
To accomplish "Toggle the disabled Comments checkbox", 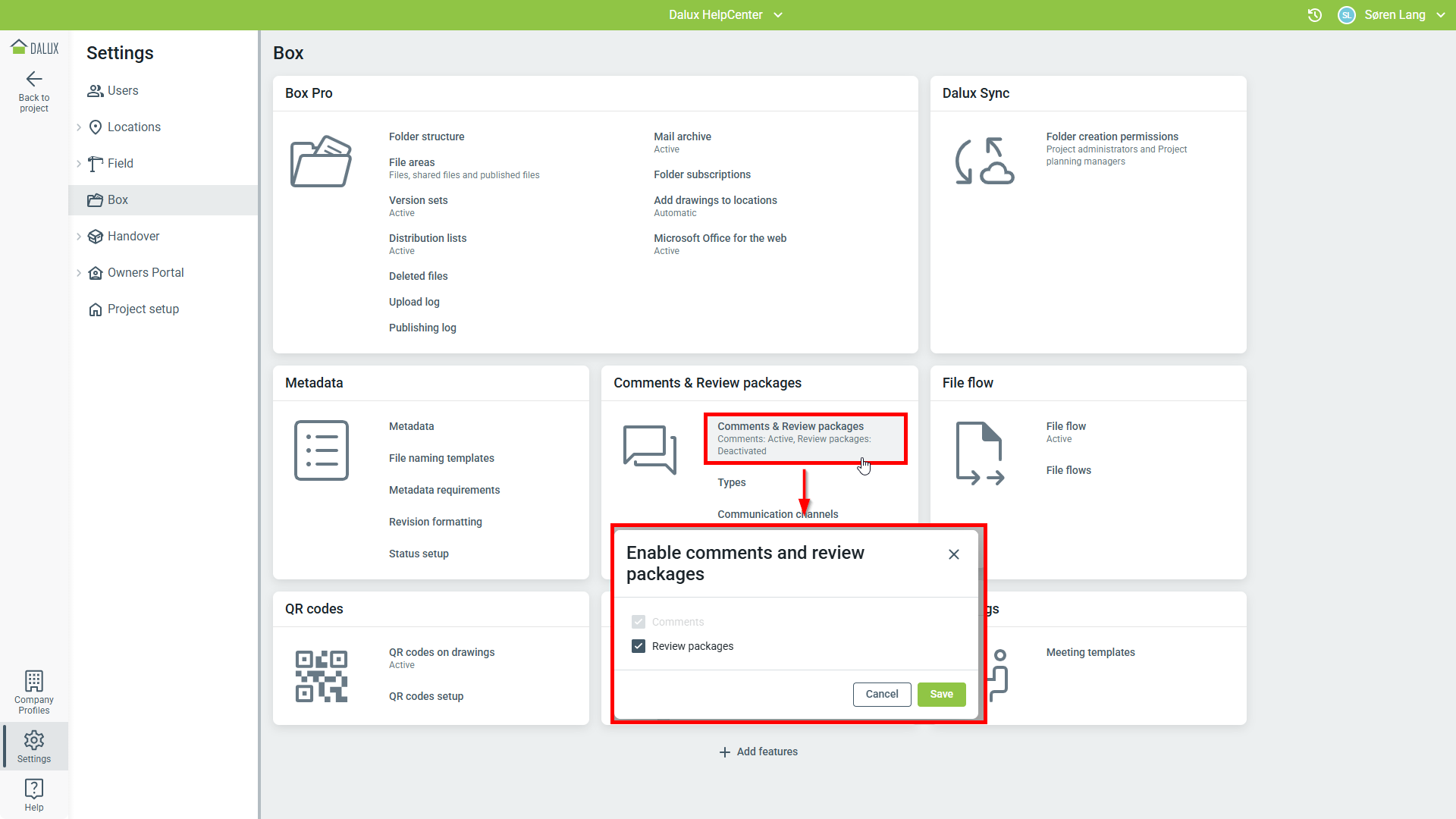I will point(639,622).
